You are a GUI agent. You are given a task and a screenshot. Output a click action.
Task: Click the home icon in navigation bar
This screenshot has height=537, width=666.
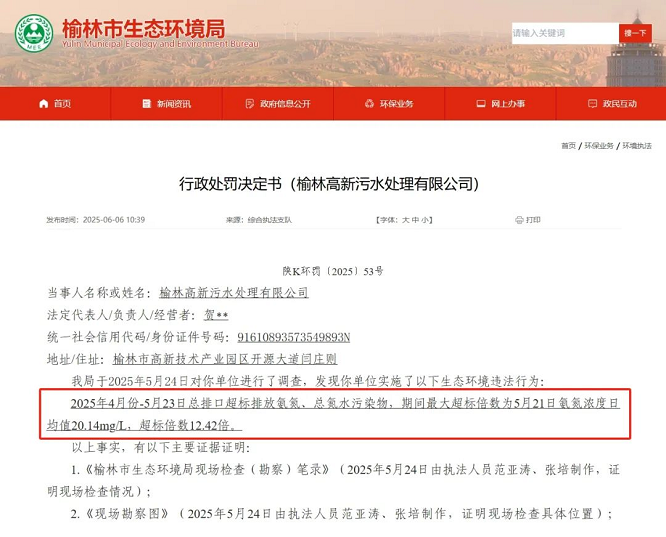[43, 104]
